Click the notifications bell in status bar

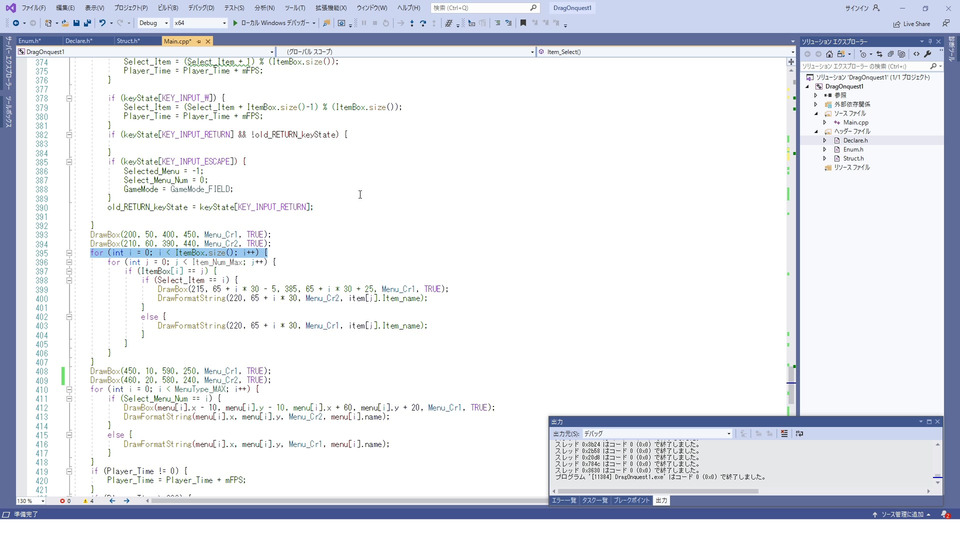pos(946,514)
